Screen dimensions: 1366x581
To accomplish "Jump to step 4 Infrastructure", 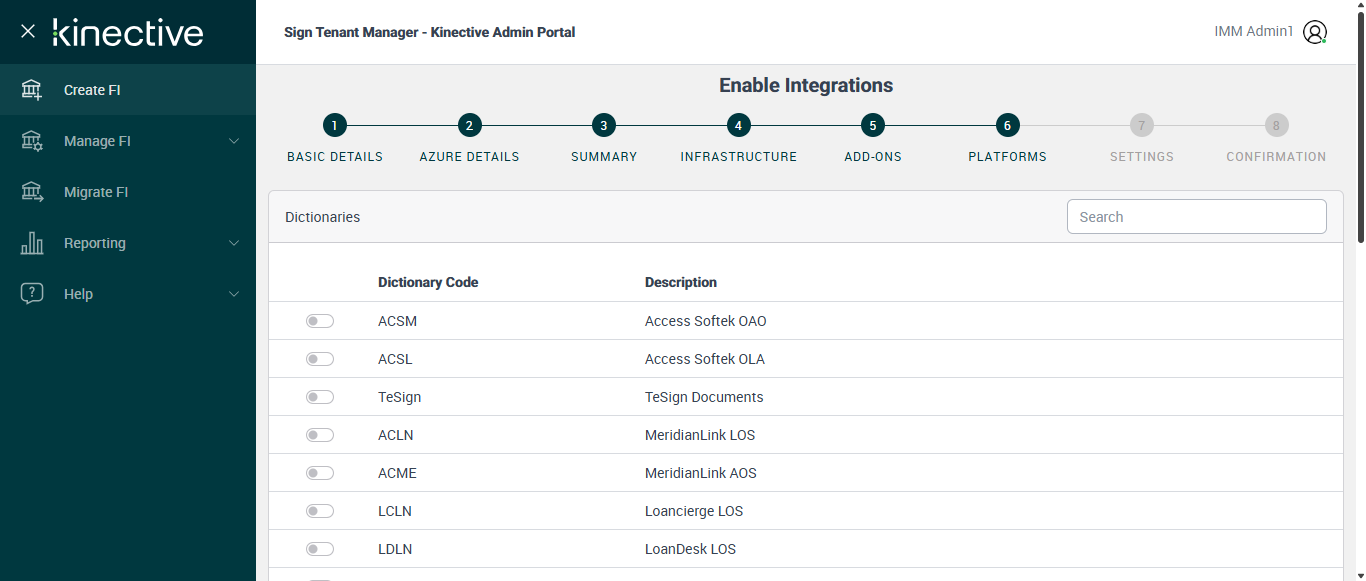I will [x=738, y=126].
